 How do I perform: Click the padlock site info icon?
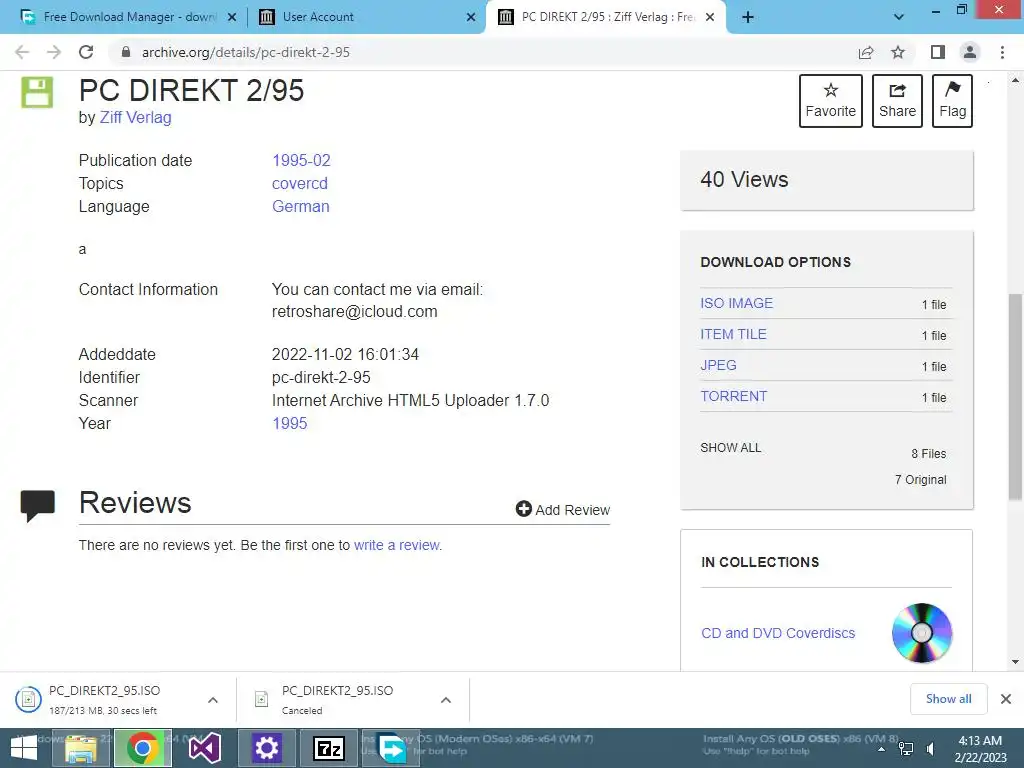point(126,52)
